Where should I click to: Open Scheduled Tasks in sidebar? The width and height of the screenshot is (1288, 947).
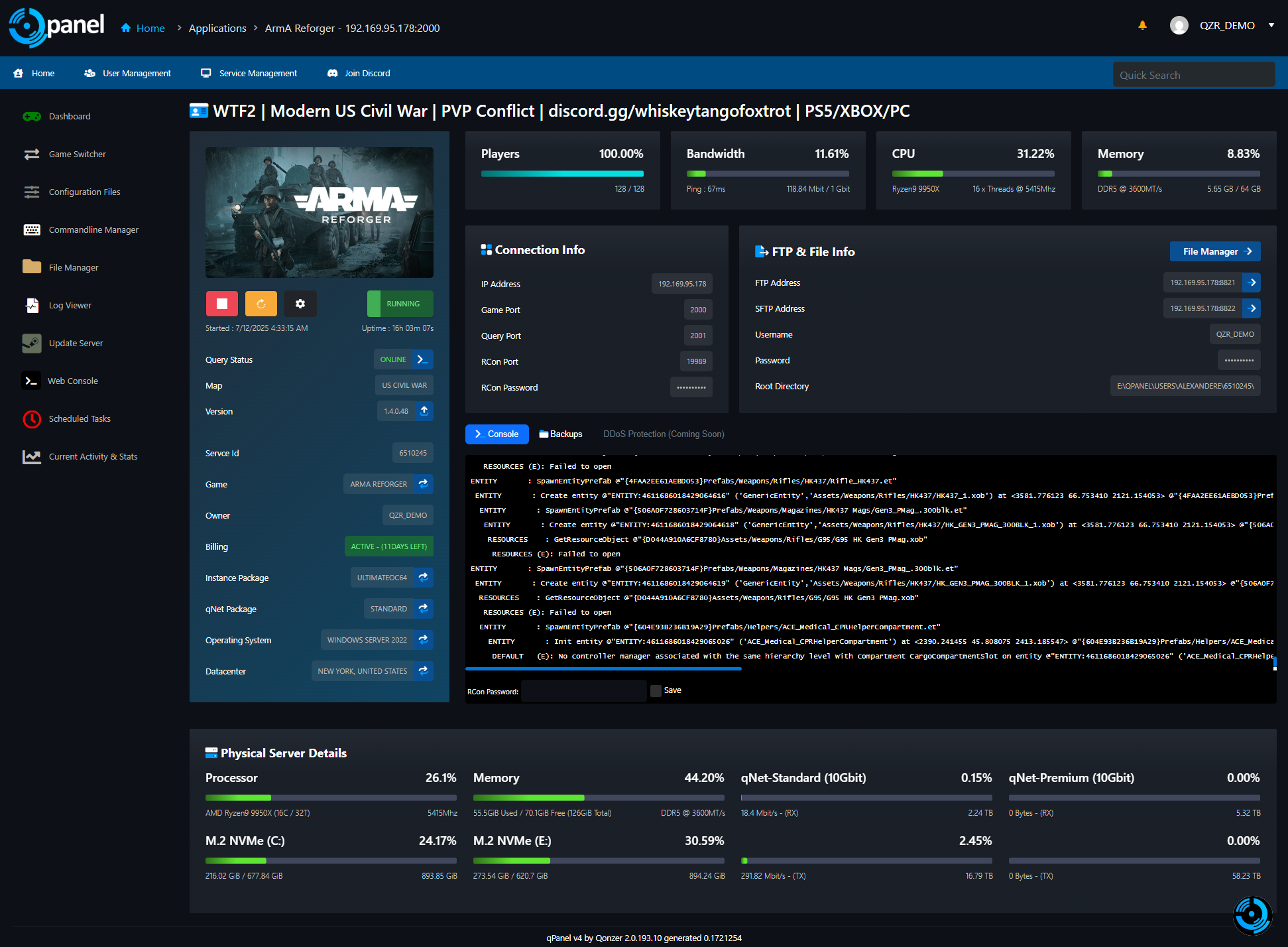tap(66, 418)
